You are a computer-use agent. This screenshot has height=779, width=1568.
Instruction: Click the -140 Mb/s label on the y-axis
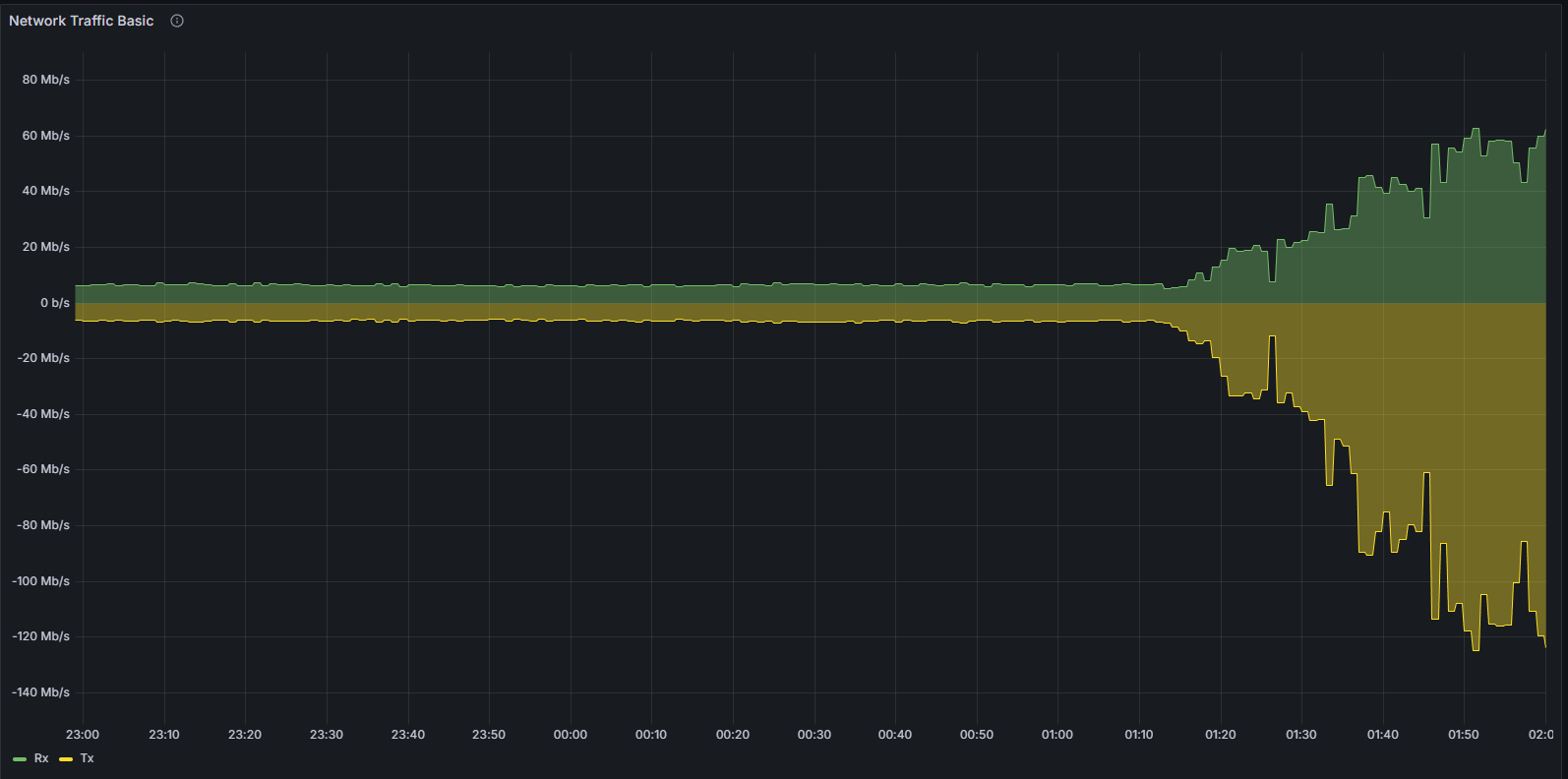[x=41, y=692]
